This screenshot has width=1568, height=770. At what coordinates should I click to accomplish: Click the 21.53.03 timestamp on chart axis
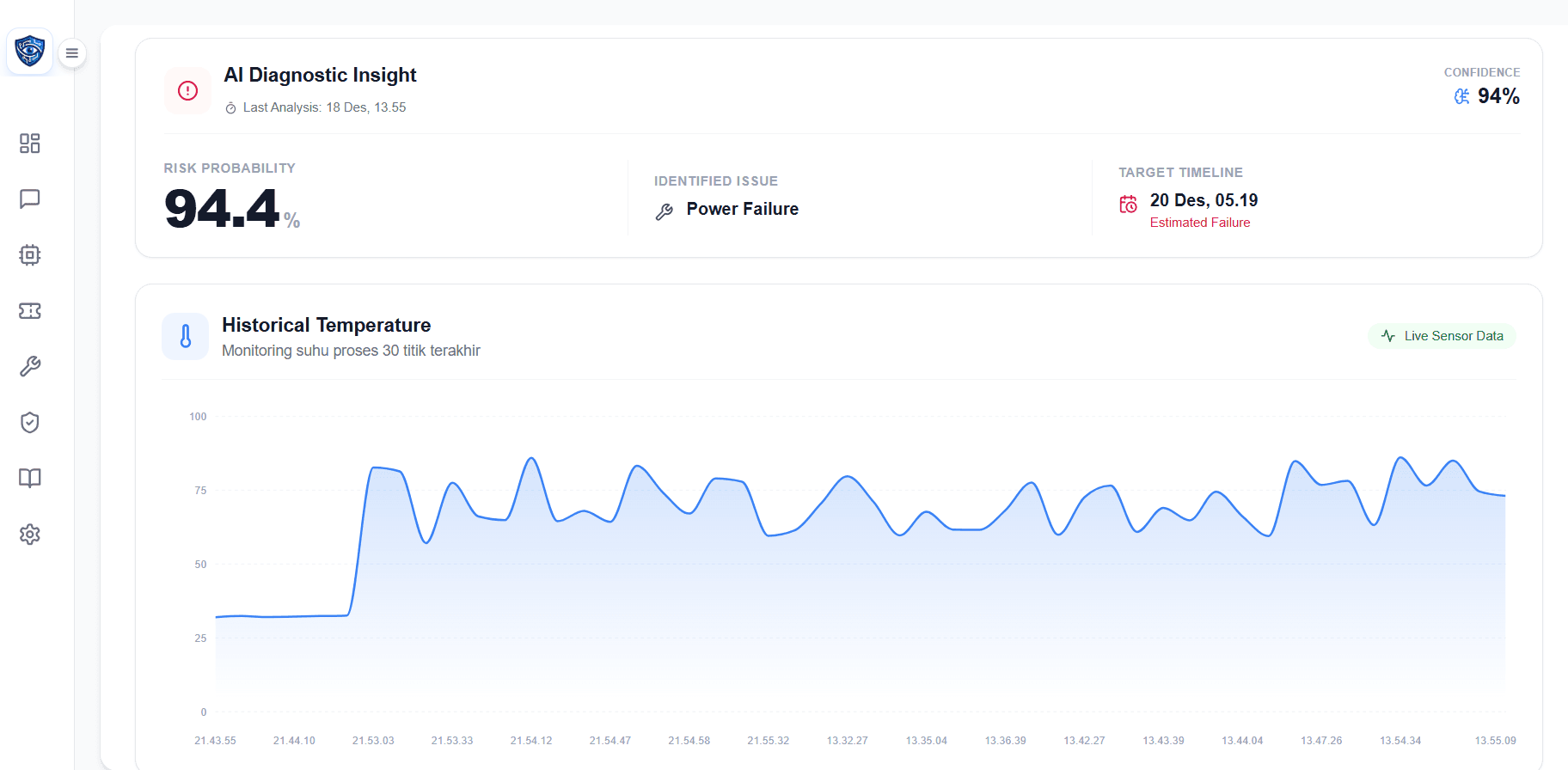(373, 741)
